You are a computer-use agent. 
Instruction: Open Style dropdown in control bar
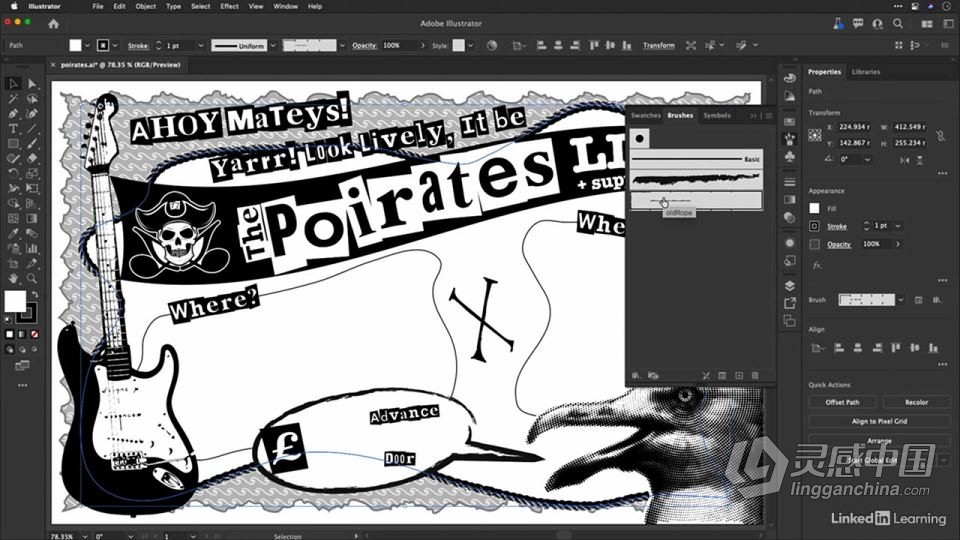pos(470,45)
